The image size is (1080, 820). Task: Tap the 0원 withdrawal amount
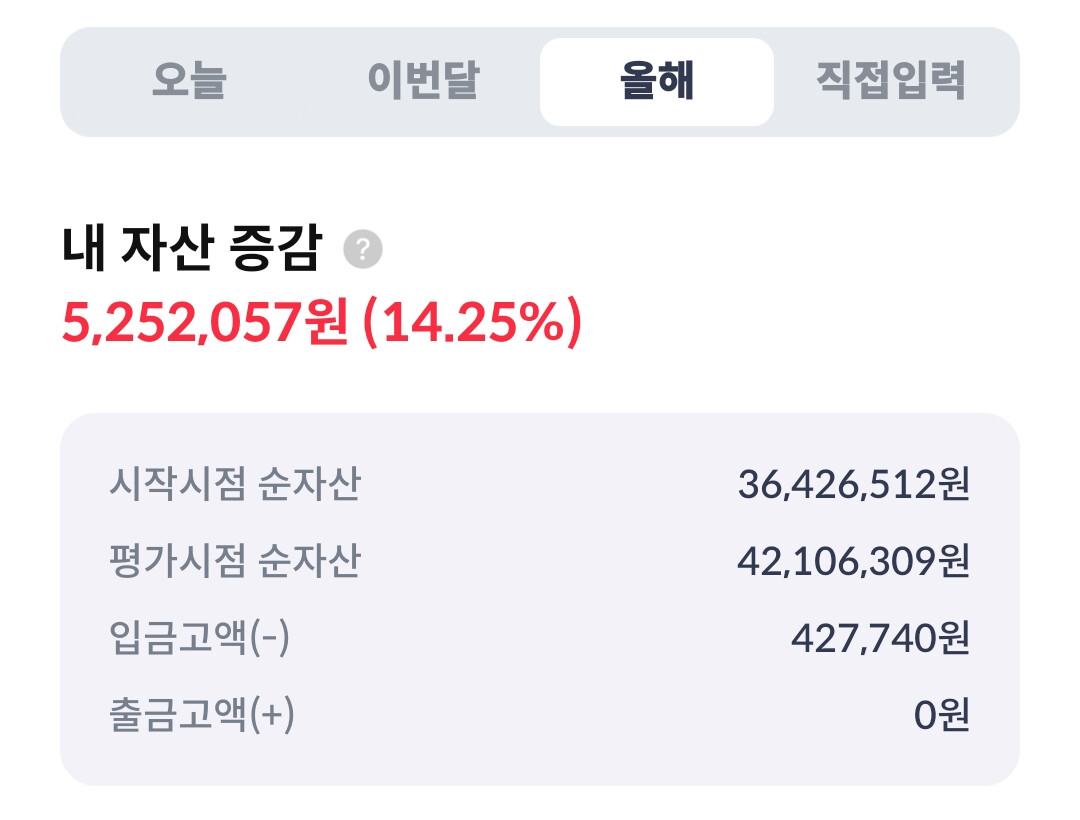pos(942,715)
